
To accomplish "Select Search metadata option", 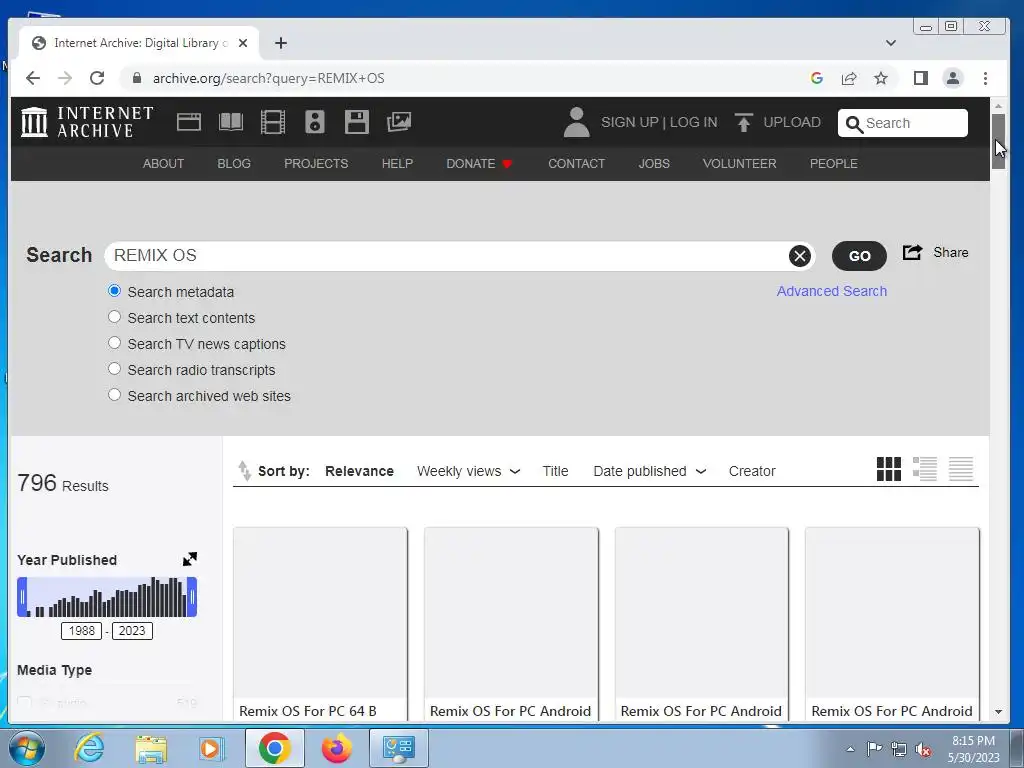I will (x=114, y=291).
